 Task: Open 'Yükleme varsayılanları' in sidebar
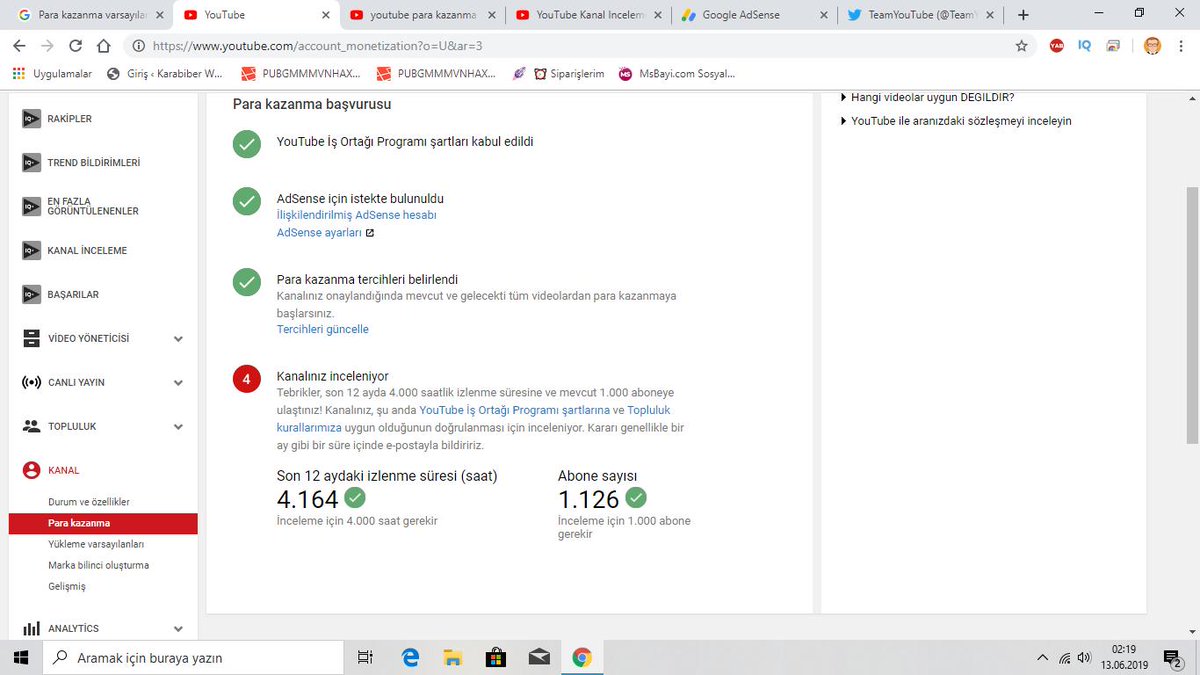coord(96,544)
